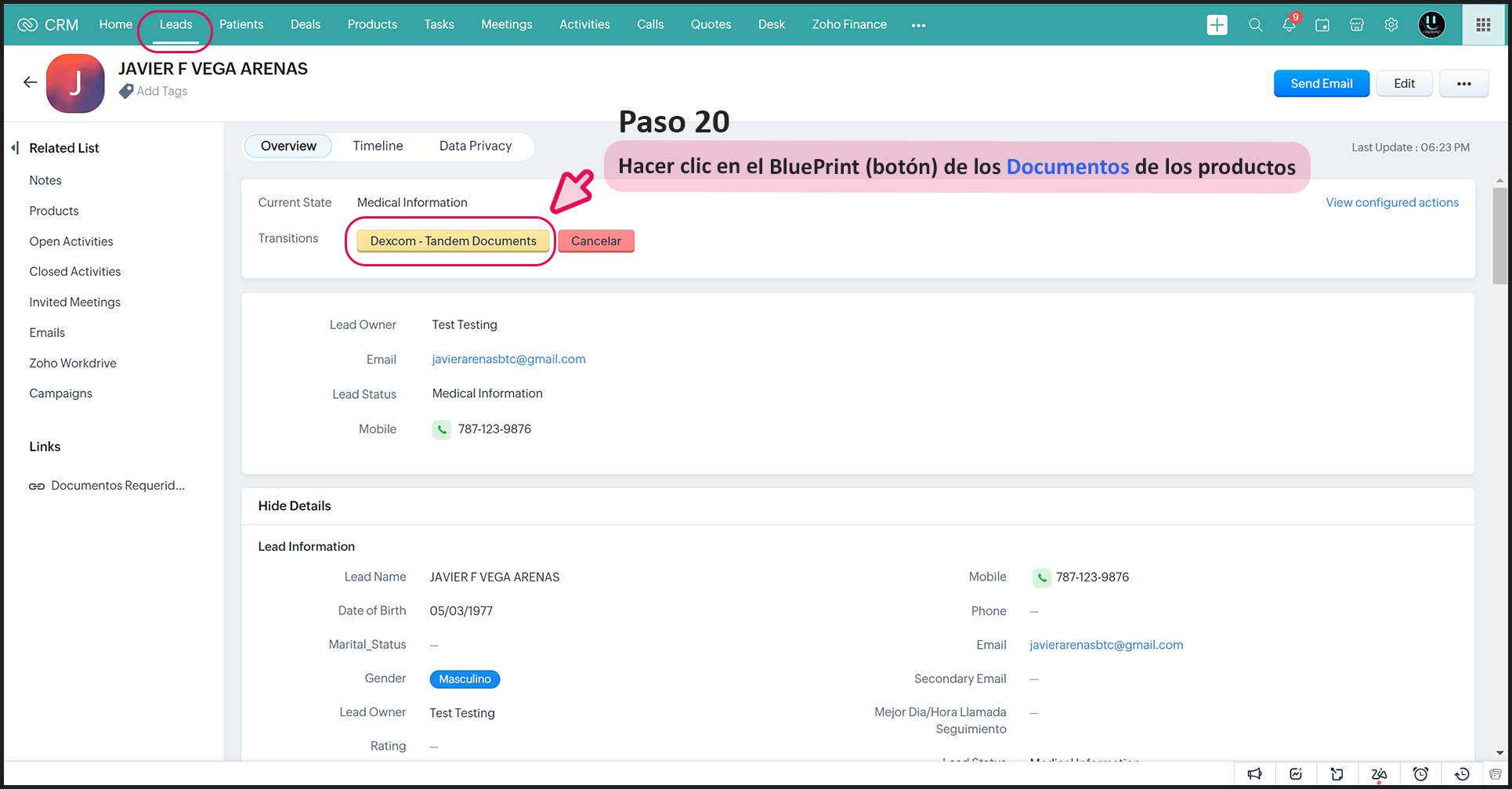Screen dimensions: 1512x789
Task: Click the reminders alarm clock icon
Action: click(1420, 774)
